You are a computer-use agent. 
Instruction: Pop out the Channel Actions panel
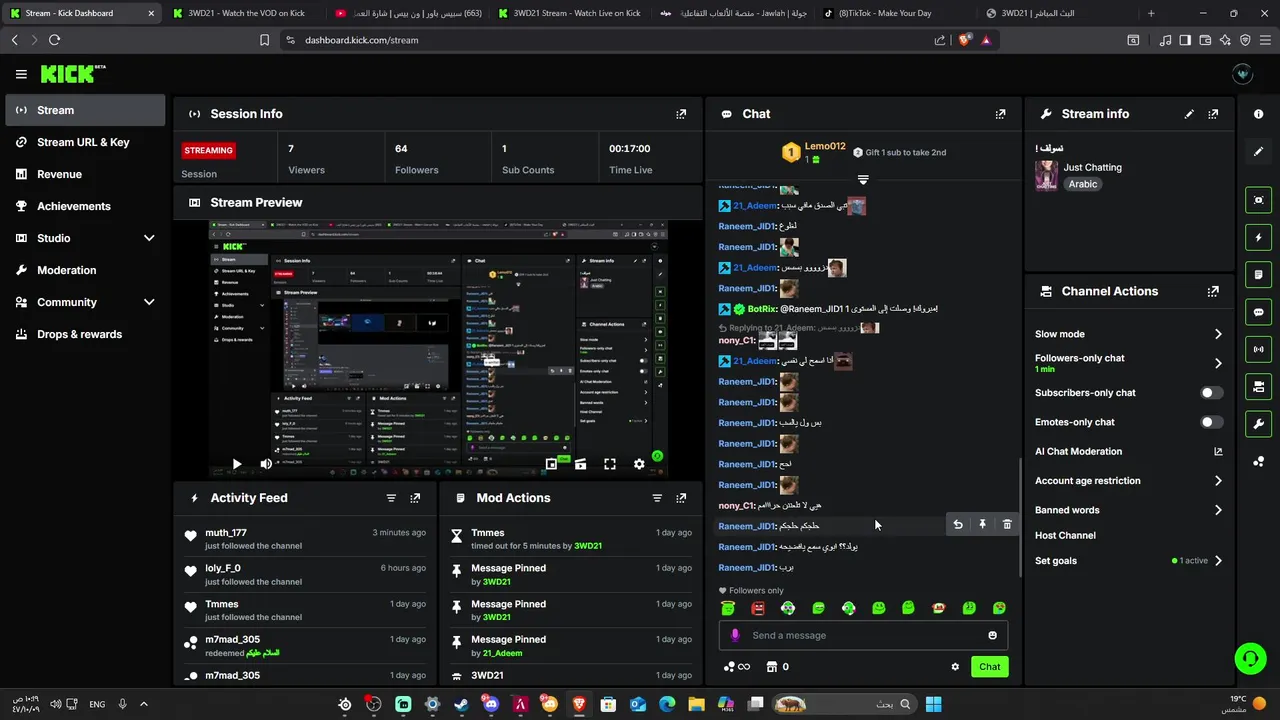1213,291
